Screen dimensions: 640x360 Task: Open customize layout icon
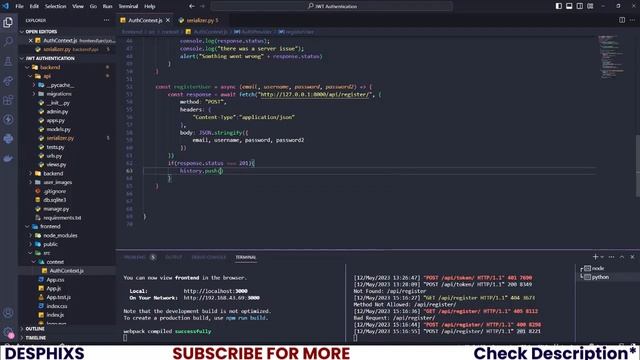pyautogui.click(x=590, y=6)
